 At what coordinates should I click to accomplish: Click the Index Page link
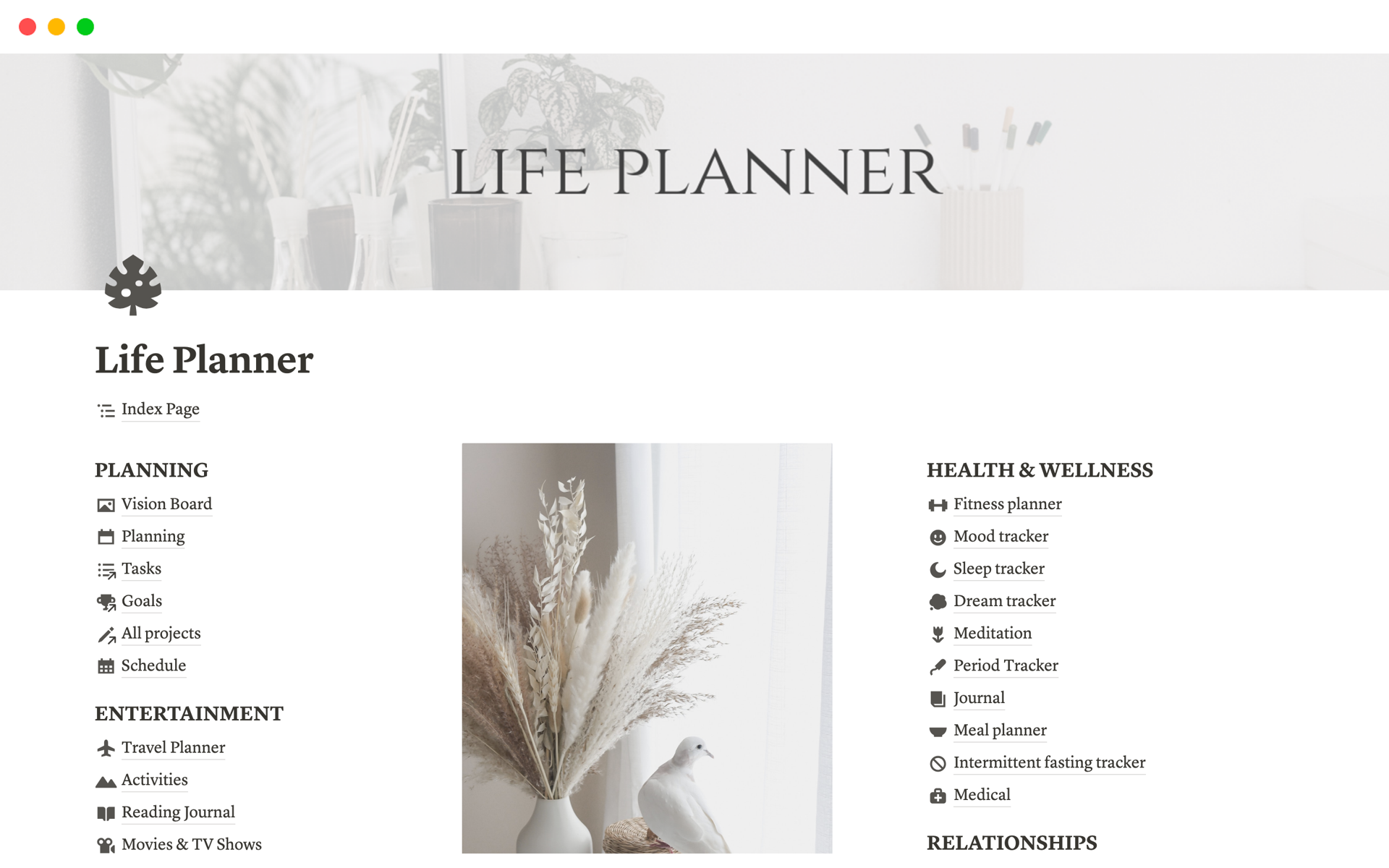[x=159, y=409]
